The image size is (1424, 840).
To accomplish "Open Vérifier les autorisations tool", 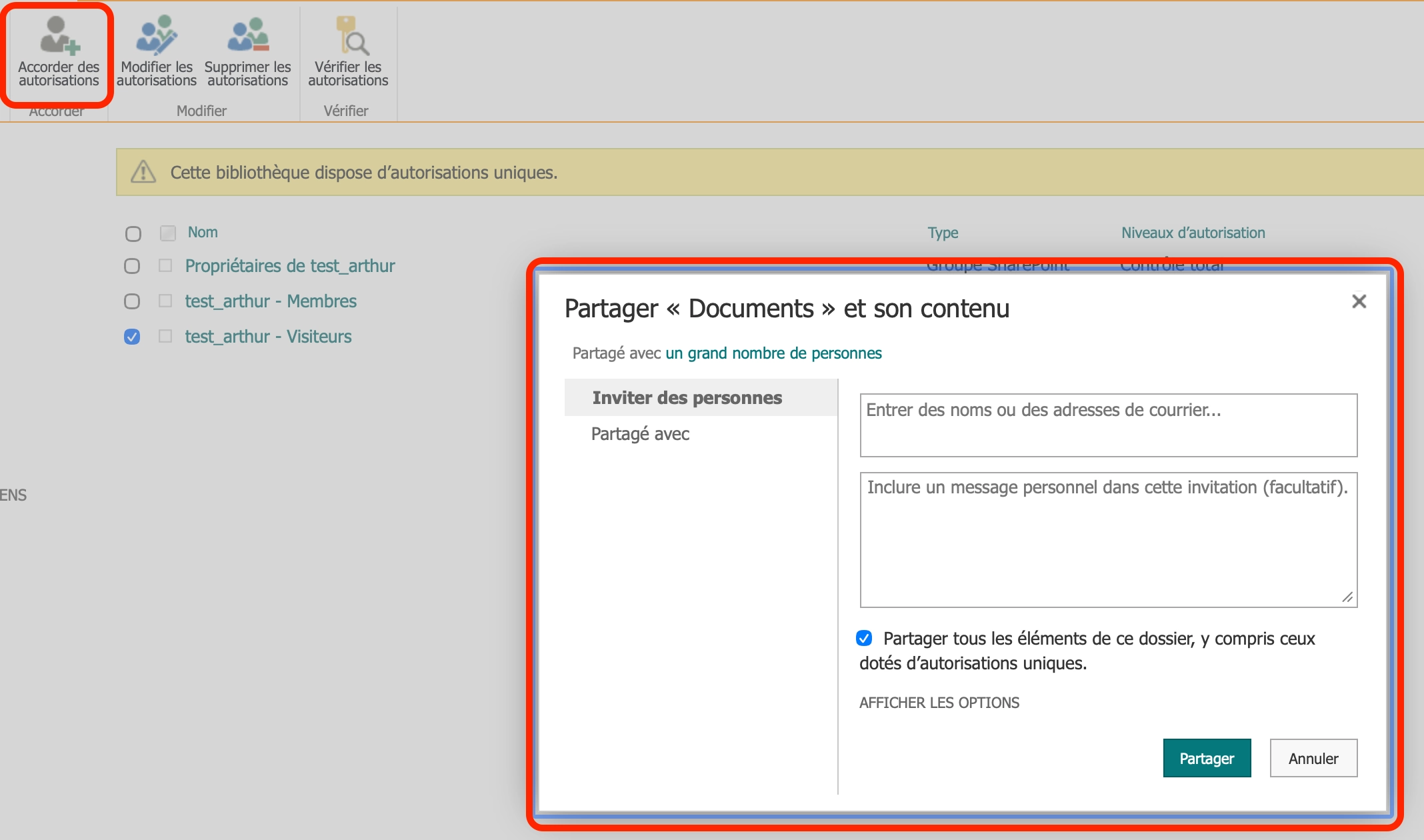I will coord(348,52).
